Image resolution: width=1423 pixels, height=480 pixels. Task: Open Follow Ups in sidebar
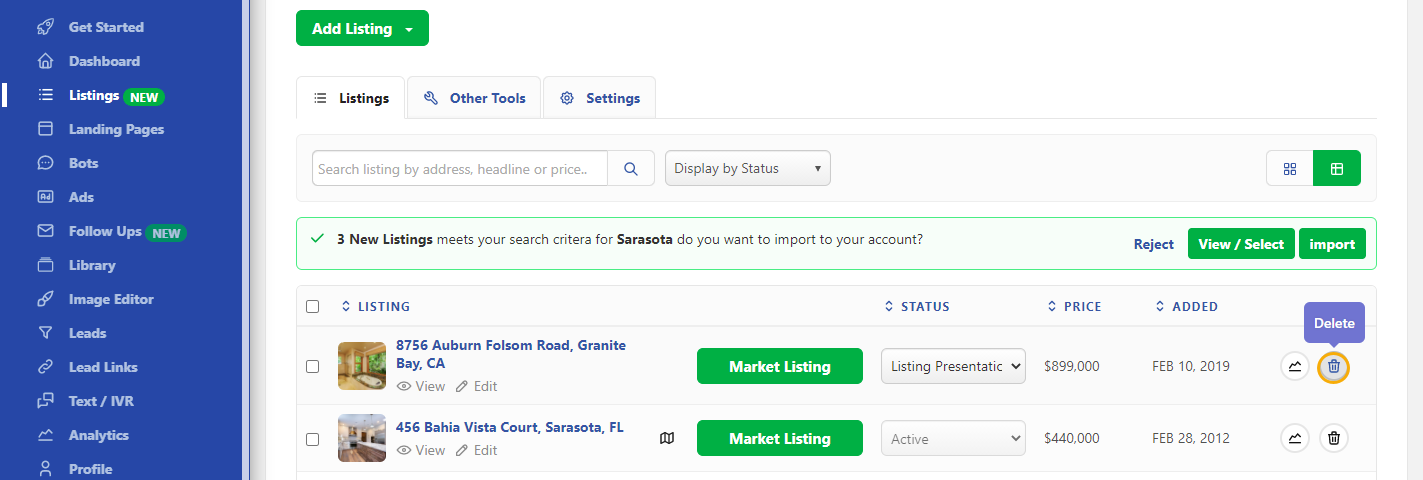[105, 231]
